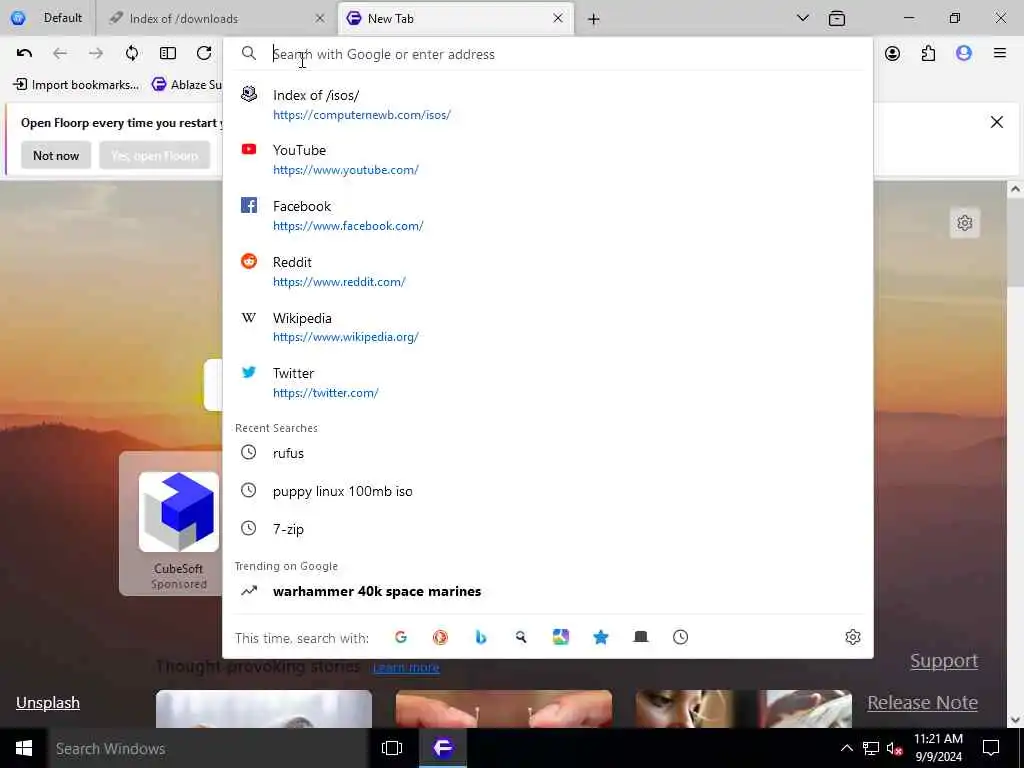Open Task View on taskbar
The width and height of the screenshot is (1024, 768).
click(392, 748)
